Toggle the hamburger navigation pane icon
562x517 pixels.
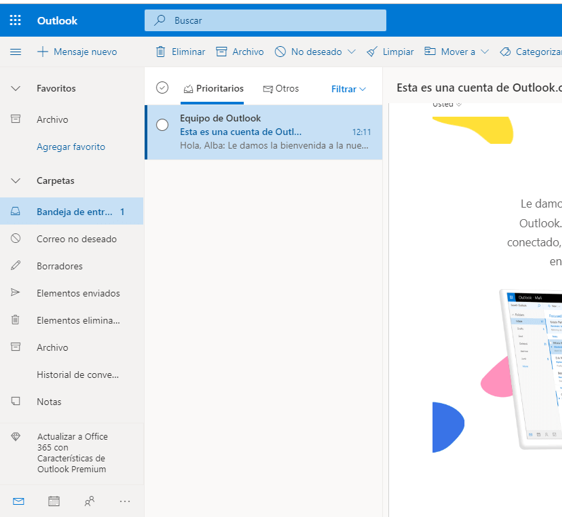point(15,52)
